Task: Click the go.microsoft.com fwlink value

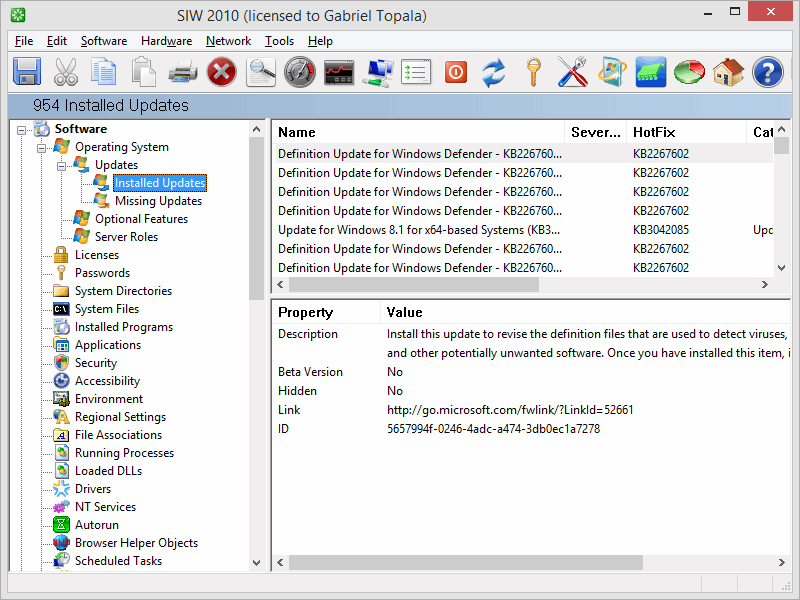Action: [x=510, y=410]
